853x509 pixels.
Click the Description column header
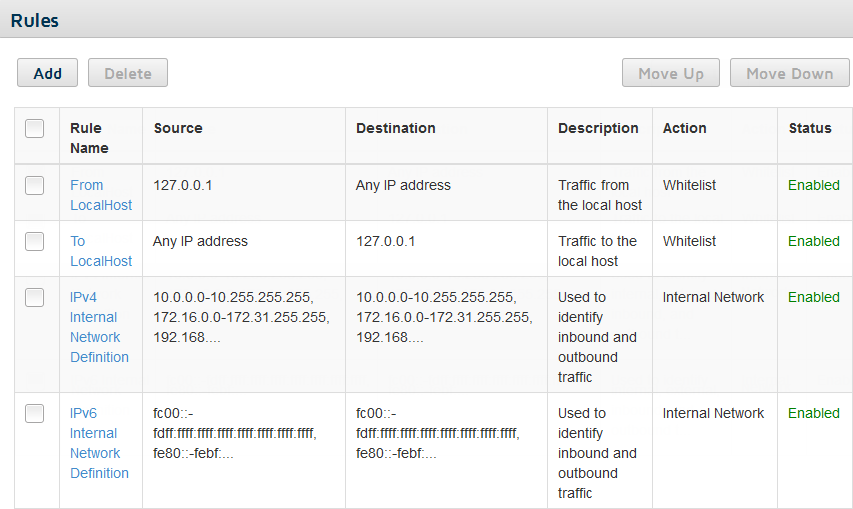598,128
